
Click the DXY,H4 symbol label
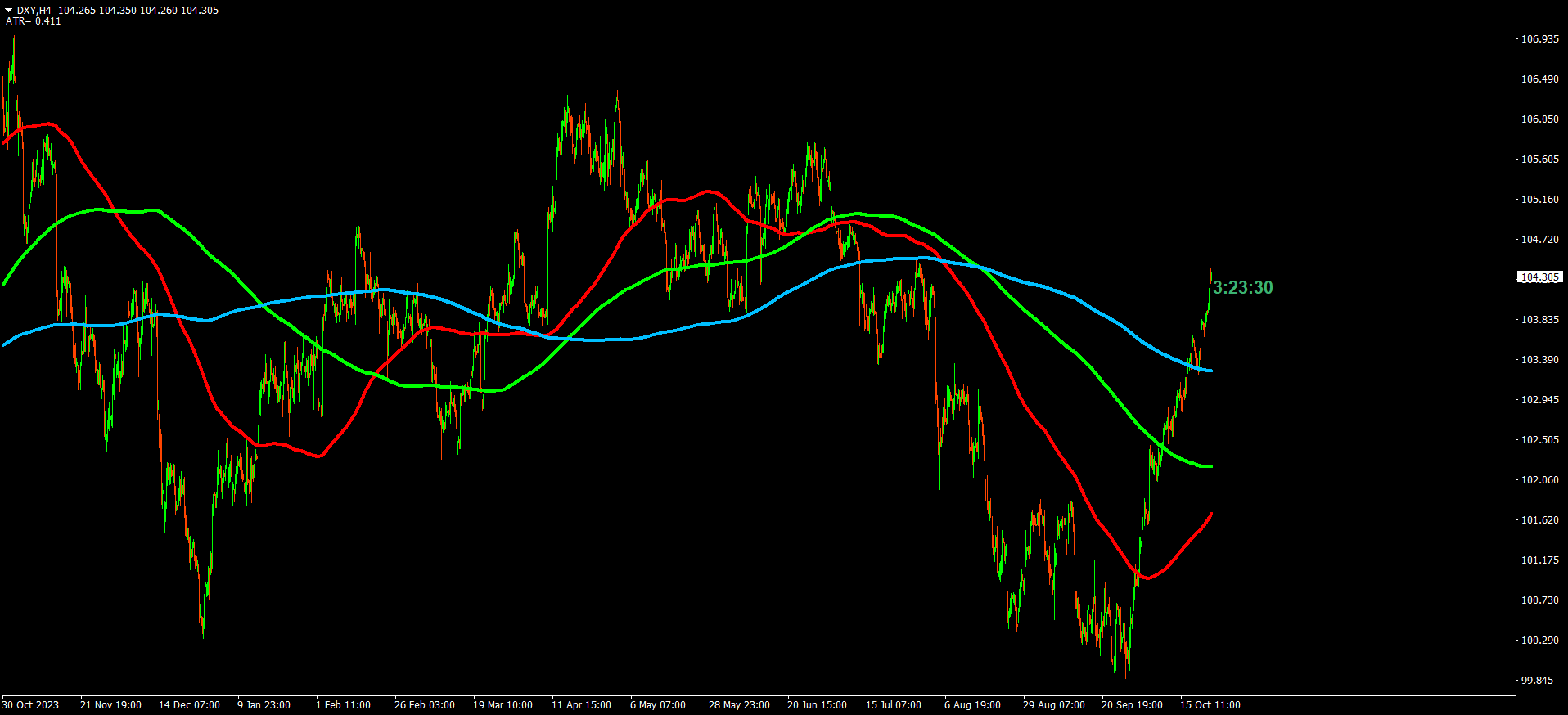[34, 11]
